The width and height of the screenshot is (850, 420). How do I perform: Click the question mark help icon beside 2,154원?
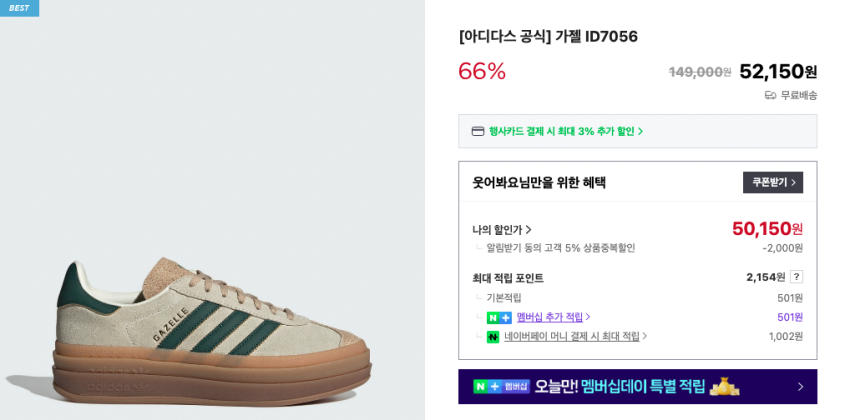pos(796,277)
